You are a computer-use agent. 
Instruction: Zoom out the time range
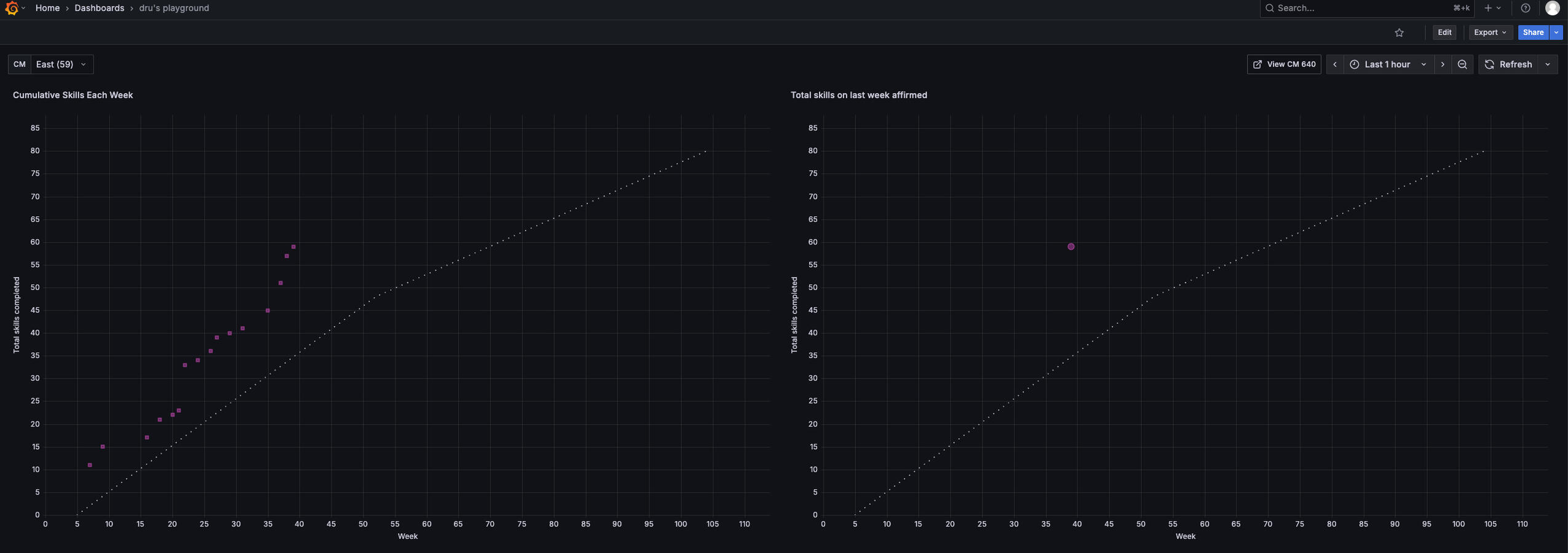tap(1462, 65)
